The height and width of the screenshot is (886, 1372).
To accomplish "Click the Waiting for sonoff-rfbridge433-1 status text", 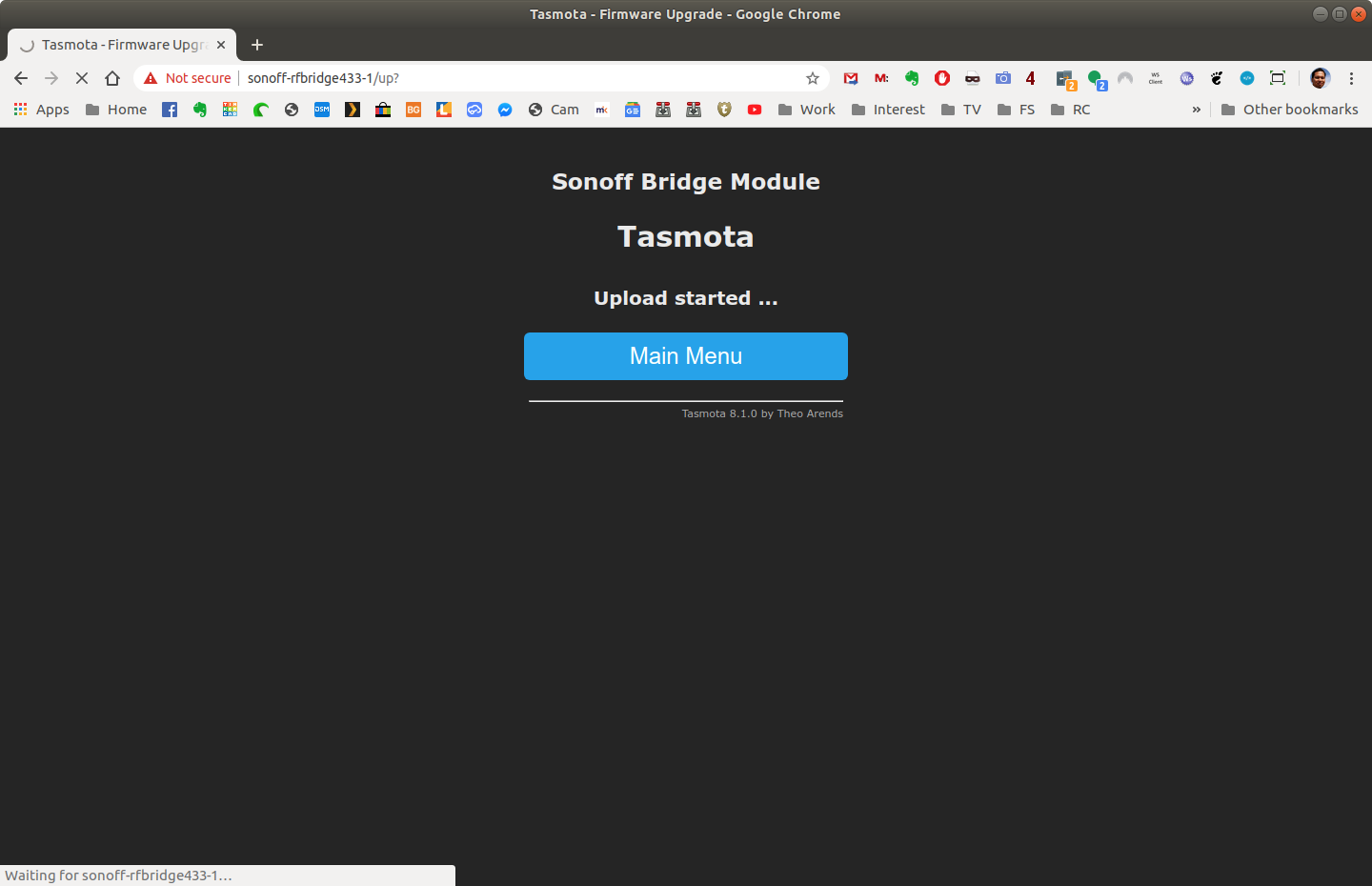I will tap(118, 876).
